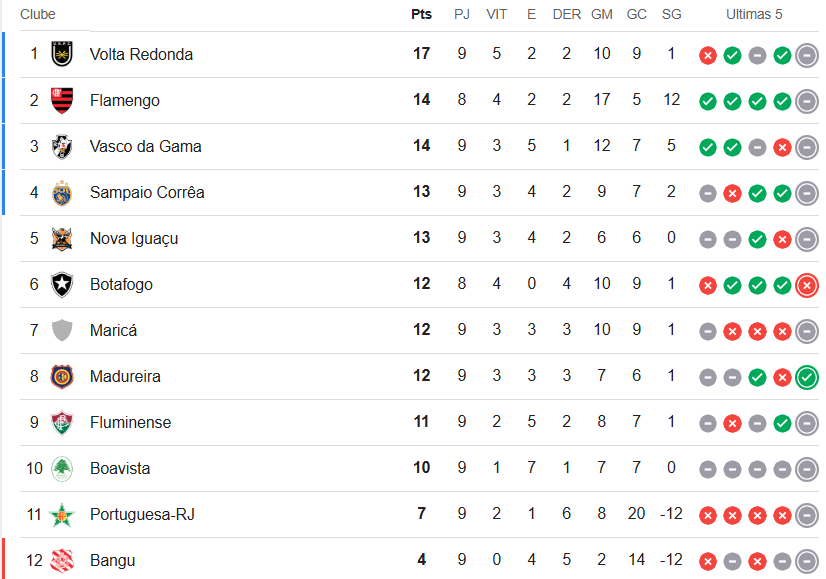Click the Vasco da Gama crest
This screenshot has height=579, width=826.
pyautogui.click(x=62, y=146)
